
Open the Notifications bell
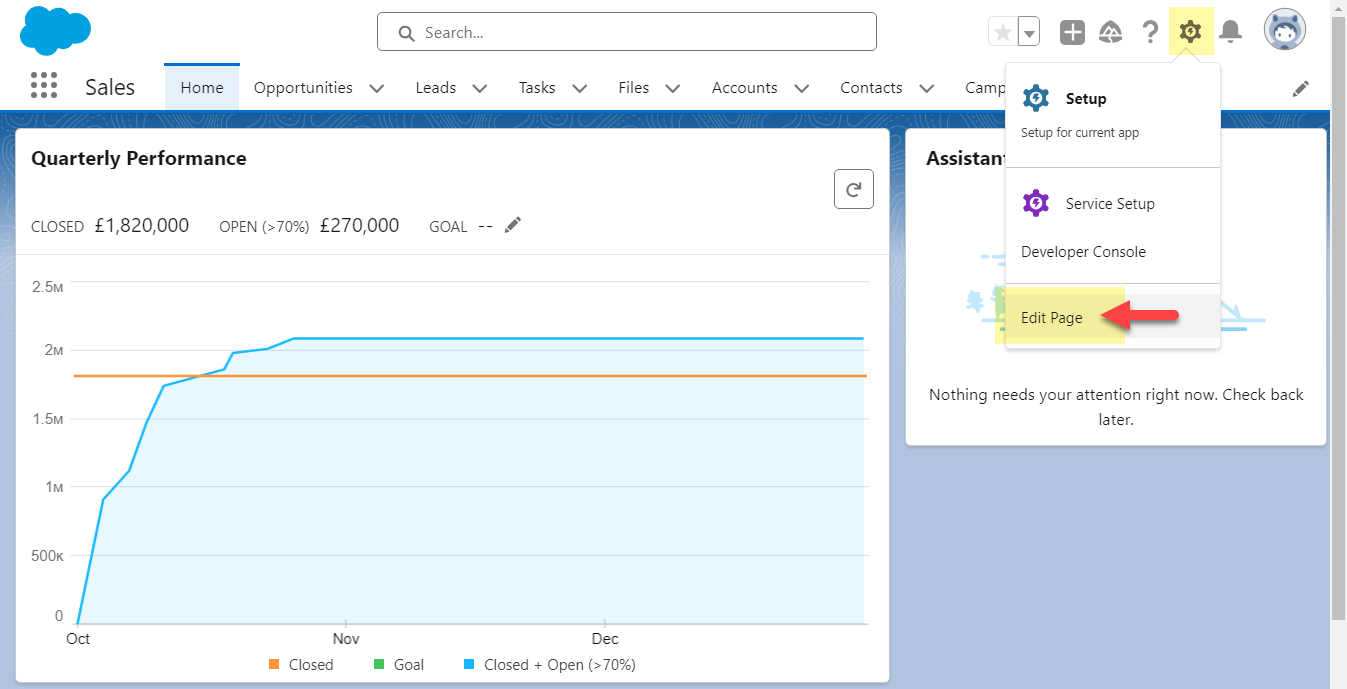[1230, 32]
